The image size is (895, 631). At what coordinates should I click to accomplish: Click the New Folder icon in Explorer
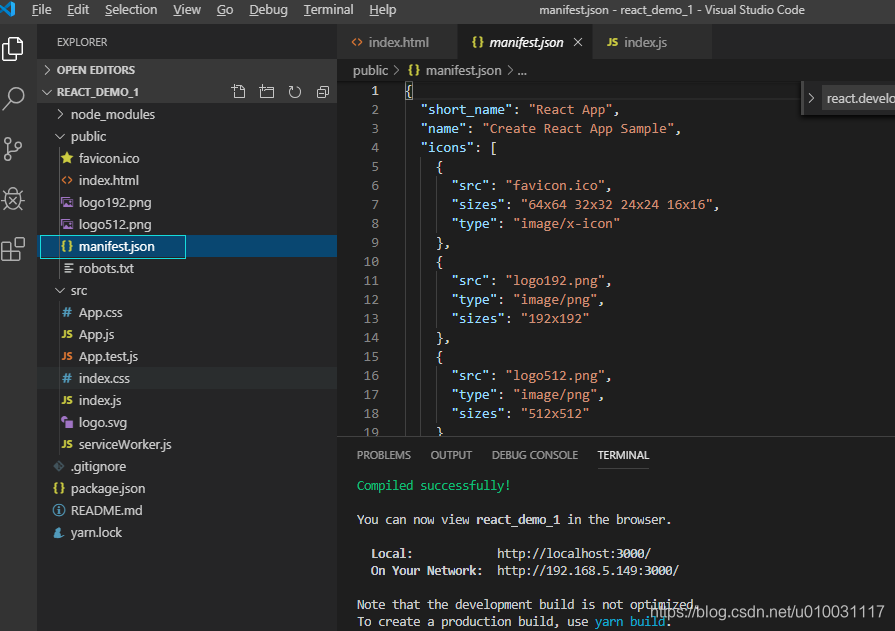[x=266, y=91]
